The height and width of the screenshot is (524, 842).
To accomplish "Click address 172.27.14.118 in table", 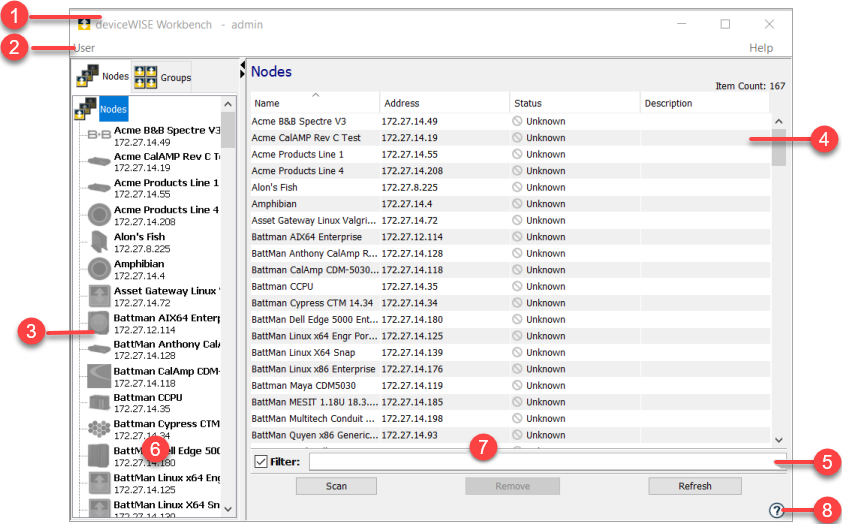I will point(412,270).
